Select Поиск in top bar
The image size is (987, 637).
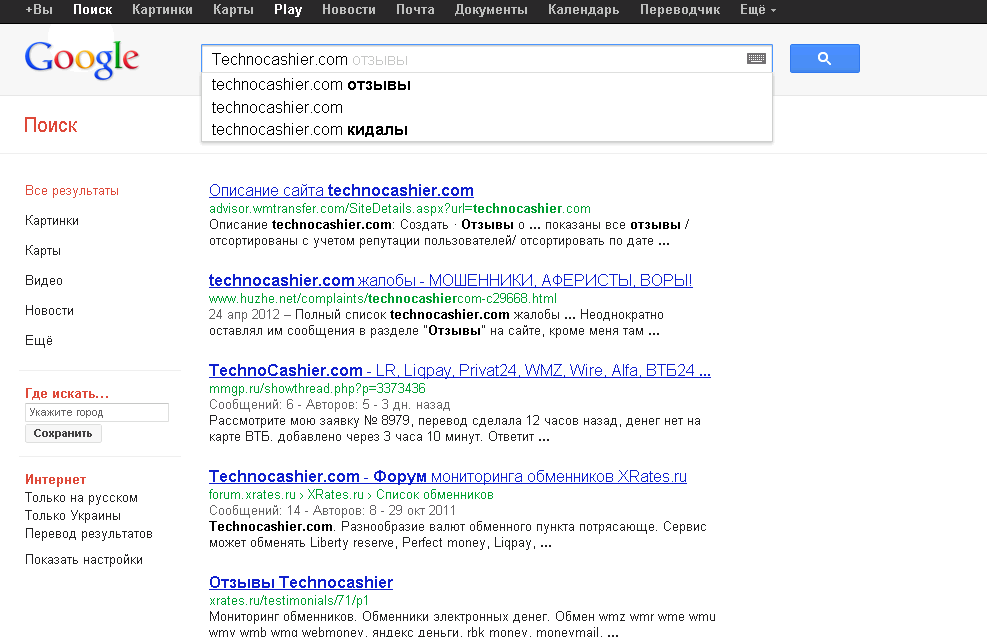[93, 9]
